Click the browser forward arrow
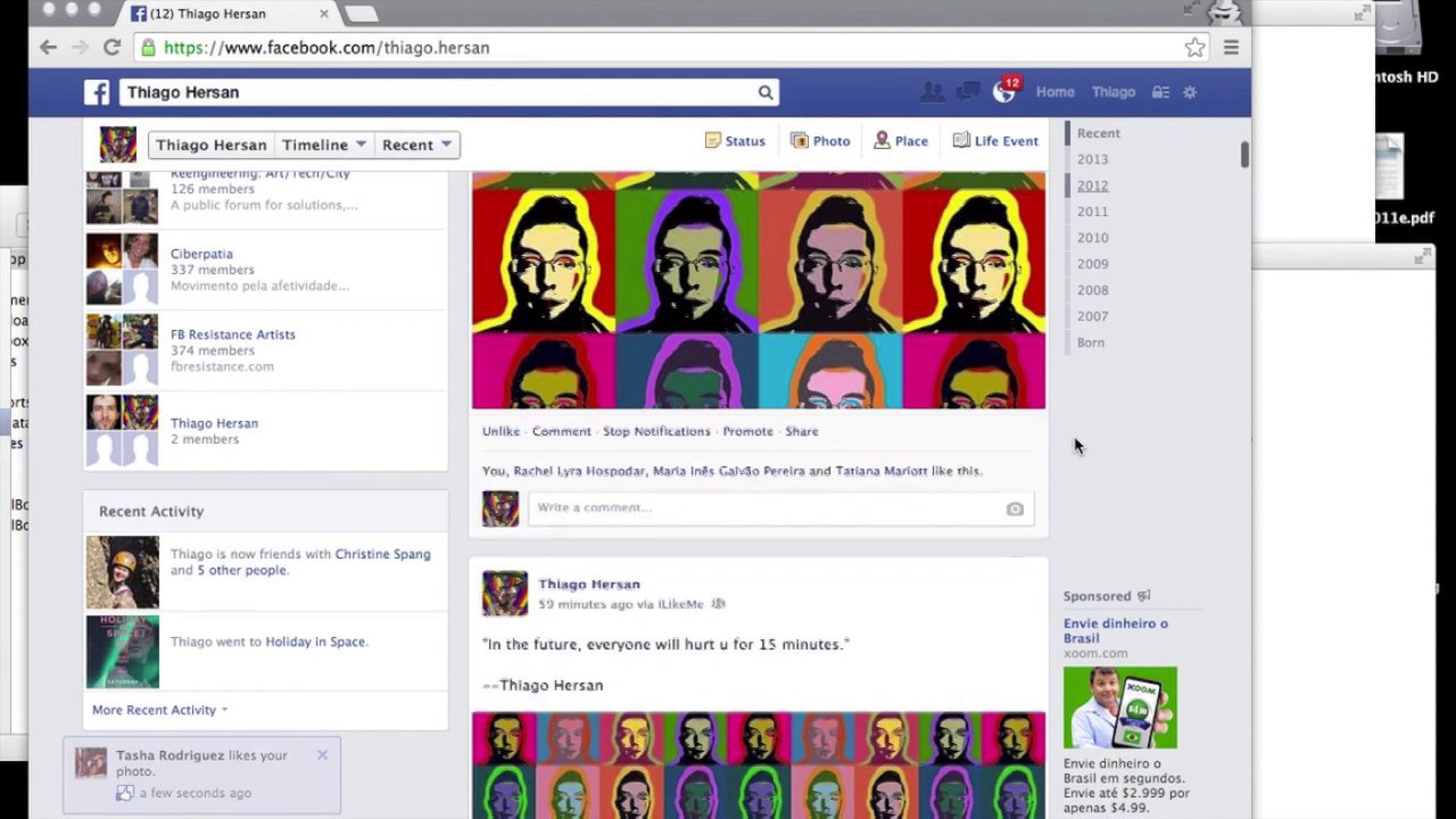The height and width of the screenshot is (819, 1456). click(x=80, y=47)
